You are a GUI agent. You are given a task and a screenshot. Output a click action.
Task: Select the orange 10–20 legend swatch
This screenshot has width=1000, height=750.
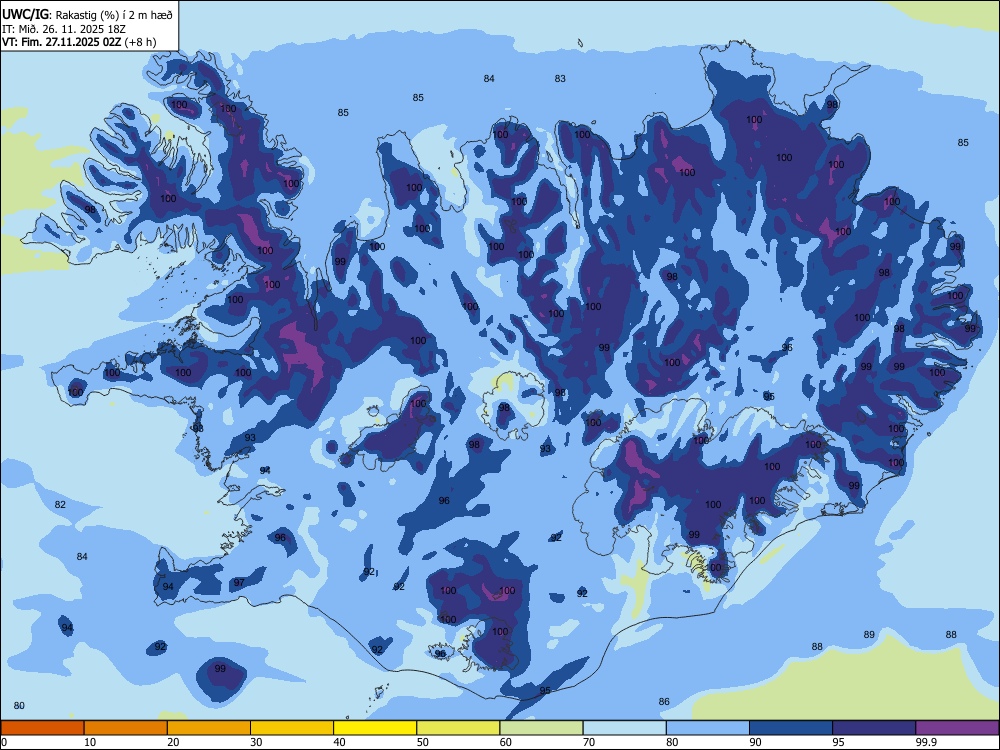(x=126, y=728)
